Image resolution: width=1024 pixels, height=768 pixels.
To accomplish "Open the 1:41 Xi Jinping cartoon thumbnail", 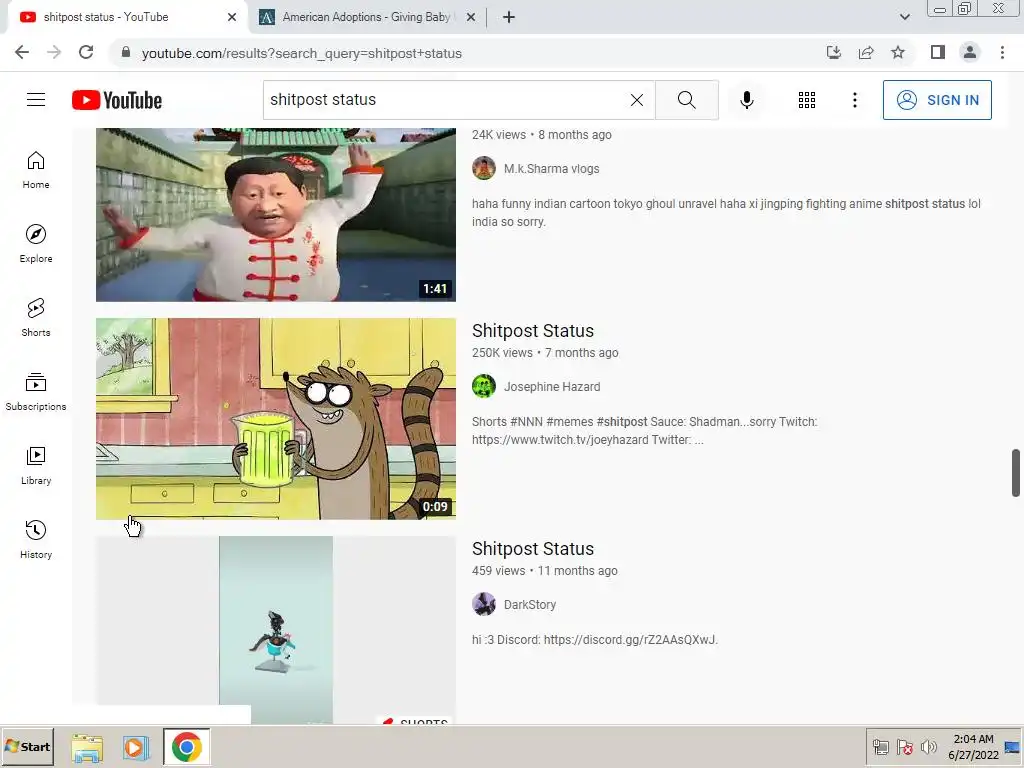I will (x=276, y=215).
